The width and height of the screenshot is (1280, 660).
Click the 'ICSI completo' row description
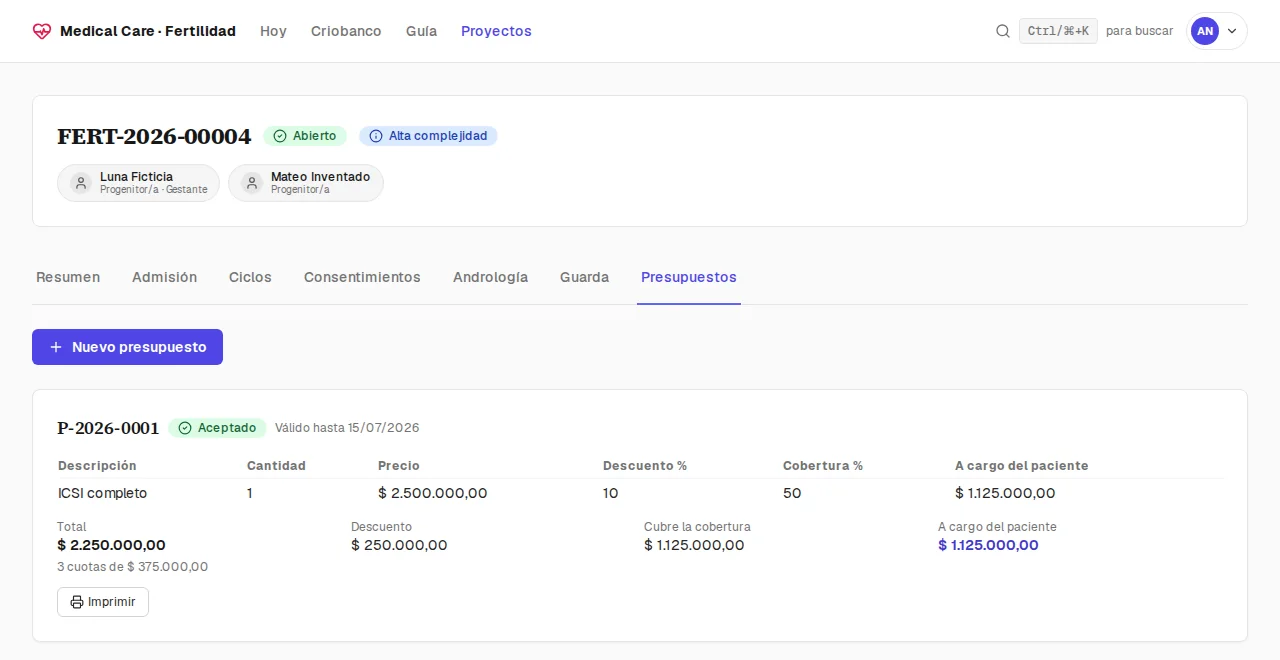(102, 493)
